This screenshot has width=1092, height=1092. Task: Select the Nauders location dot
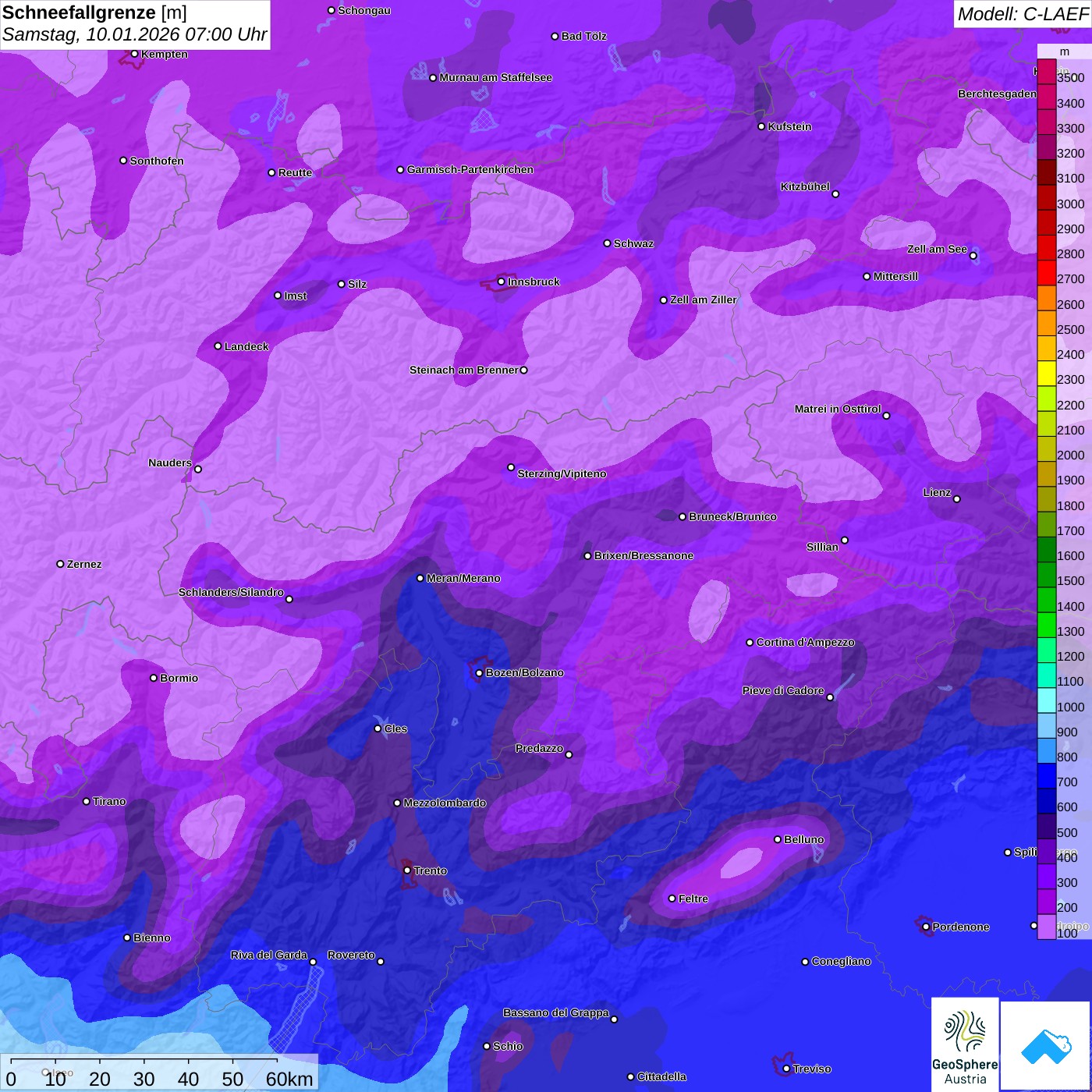198,469
